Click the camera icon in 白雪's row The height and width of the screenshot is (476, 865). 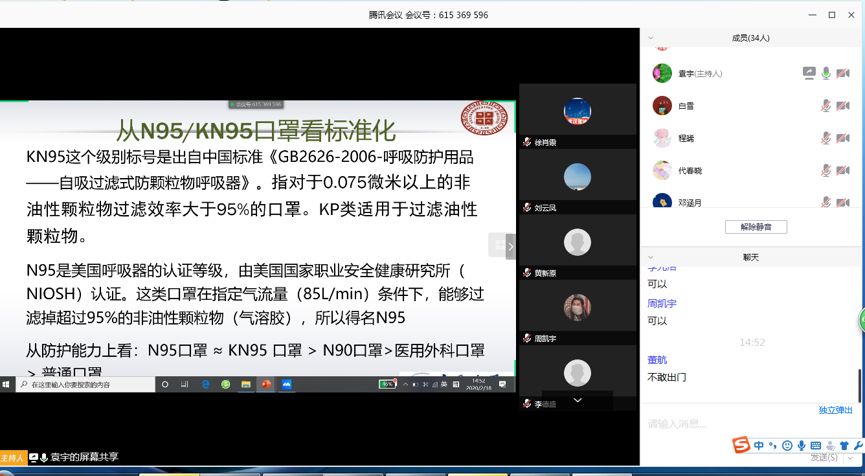click(x=843, y=105)
